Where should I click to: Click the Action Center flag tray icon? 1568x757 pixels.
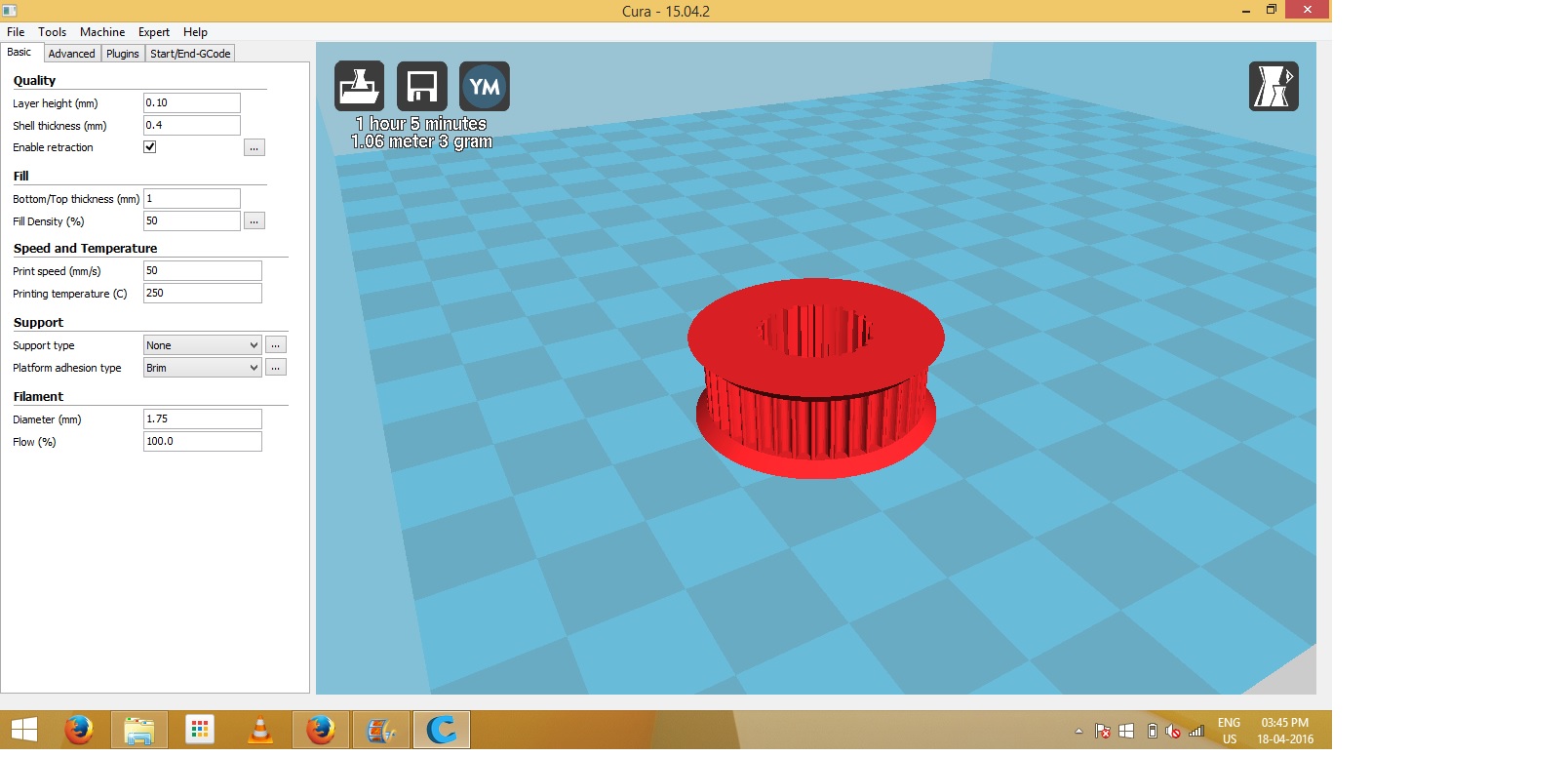(x=1103, y=731)
